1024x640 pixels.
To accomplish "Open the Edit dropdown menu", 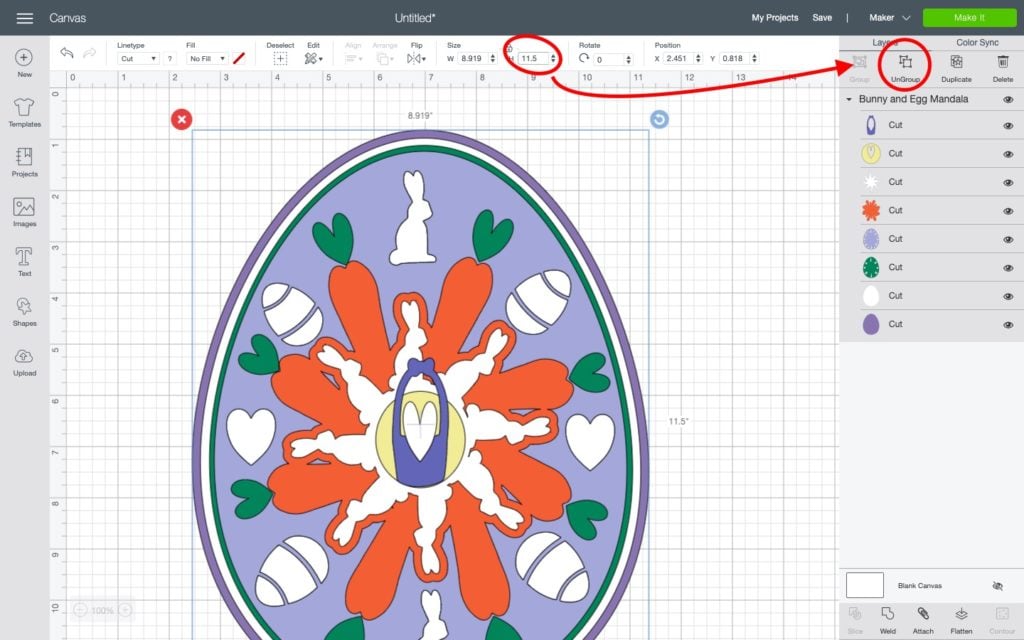I will [x=313, y=59].
